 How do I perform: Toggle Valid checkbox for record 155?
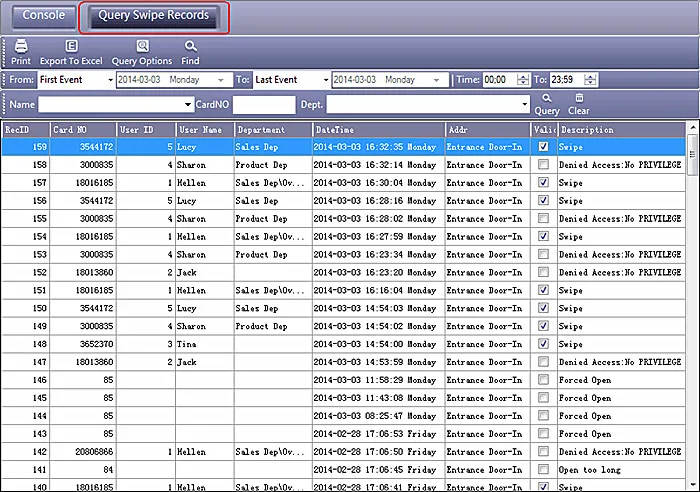coord(543,218)
